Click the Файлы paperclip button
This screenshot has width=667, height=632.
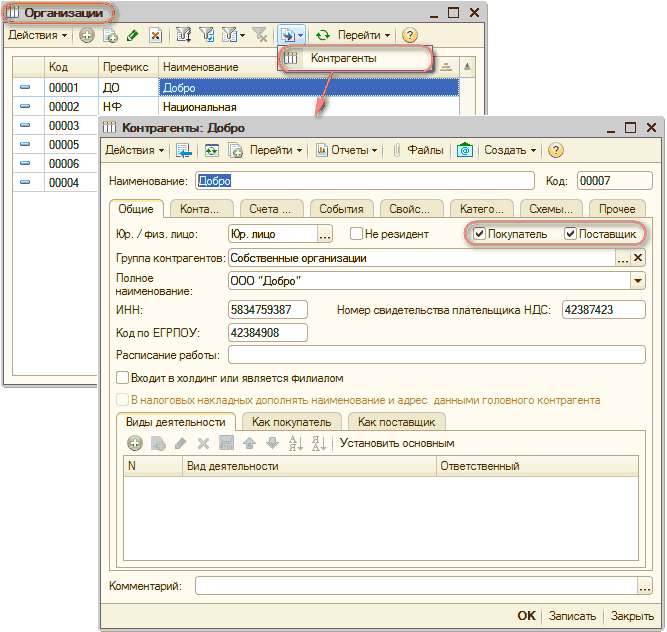tap(420, 150)
